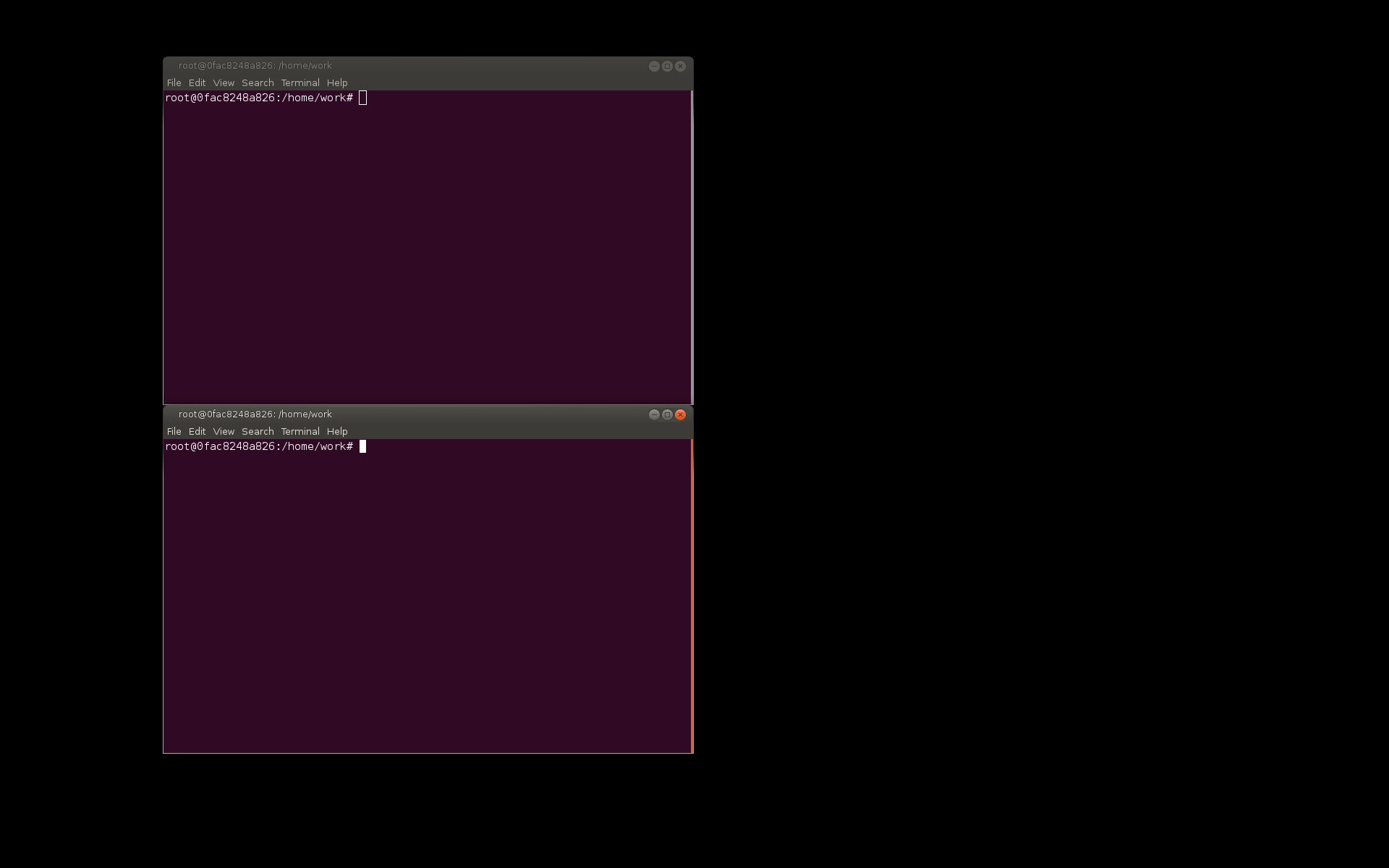The height and width of the screenshot is (868, 1389).
Task: Open File menu in top terminal window
Action: tap(174, 83)
